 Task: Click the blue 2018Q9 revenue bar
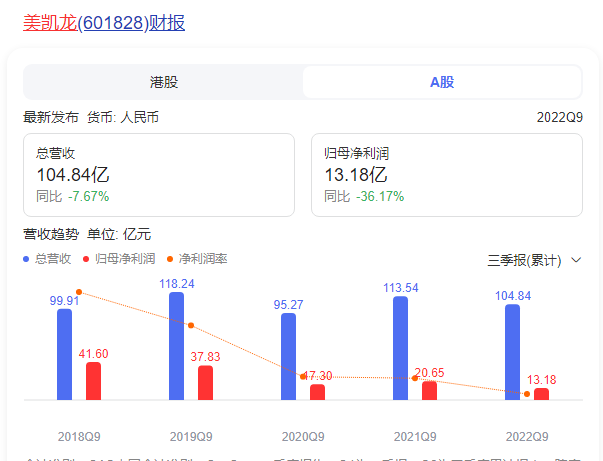[65, 354]
